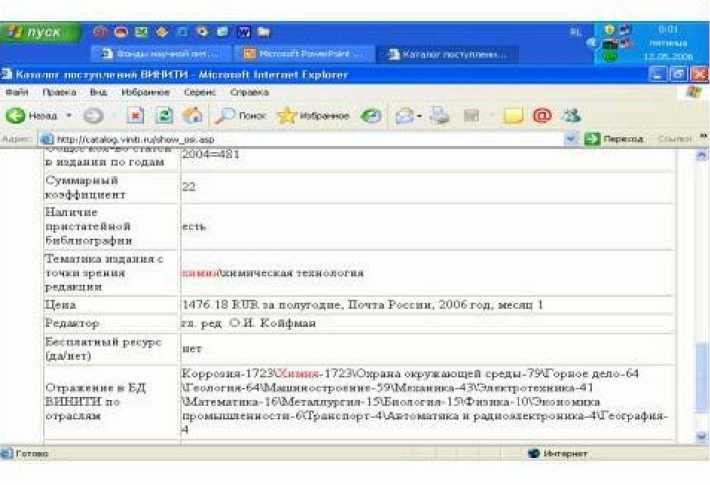
Task: Open the Избранное menu
Action: tap(145, 92)
